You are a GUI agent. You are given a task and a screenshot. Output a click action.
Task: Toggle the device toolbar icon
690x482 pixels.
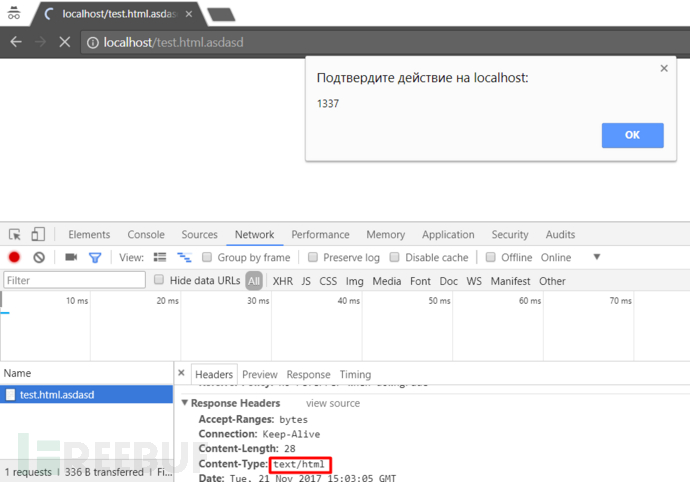click(x=38, y=234)
